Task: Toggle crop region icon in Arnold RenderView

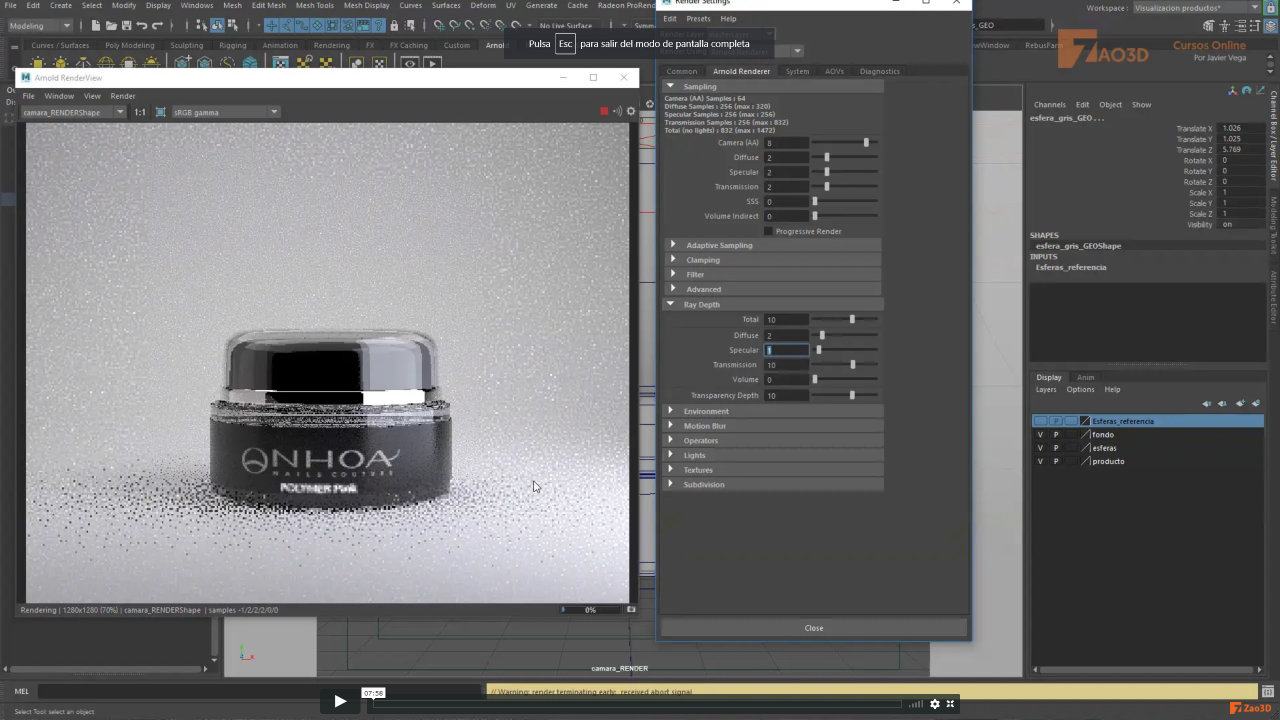Action: [x=161, y=112]
